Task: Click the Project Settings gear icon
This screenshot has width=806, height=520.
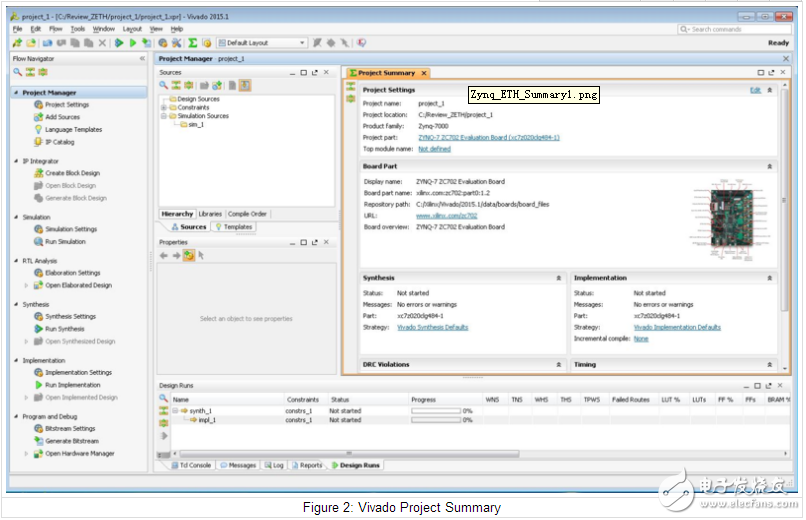Action: (x=38, y=104)
